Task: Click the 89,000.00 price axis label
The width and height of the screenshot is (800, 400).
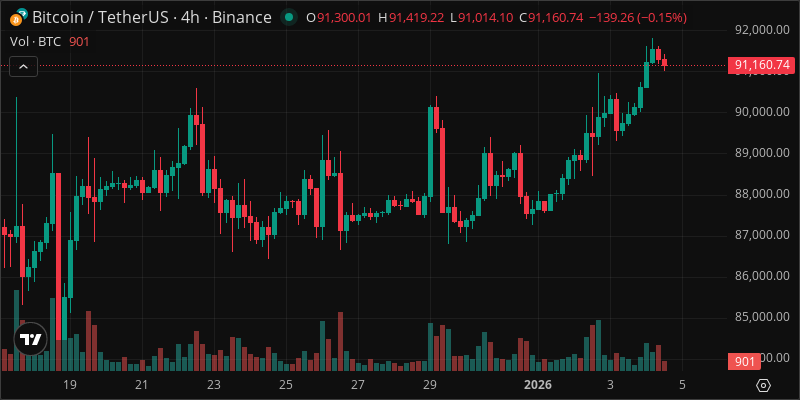Action: coord(762,153)
